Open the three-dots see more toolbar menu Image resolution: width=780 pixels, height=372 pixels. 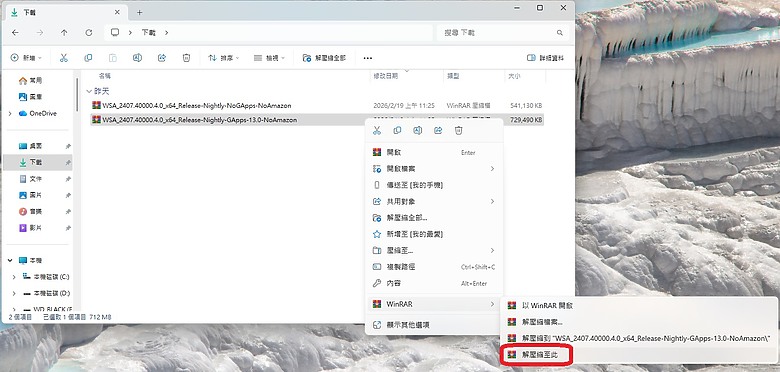point(368,58)
